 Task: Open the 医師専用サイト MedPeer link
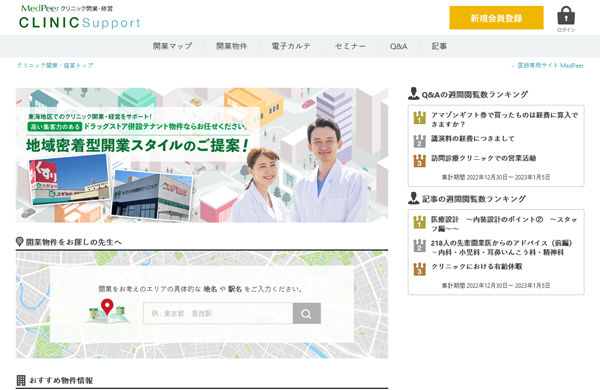click(550, 66)
